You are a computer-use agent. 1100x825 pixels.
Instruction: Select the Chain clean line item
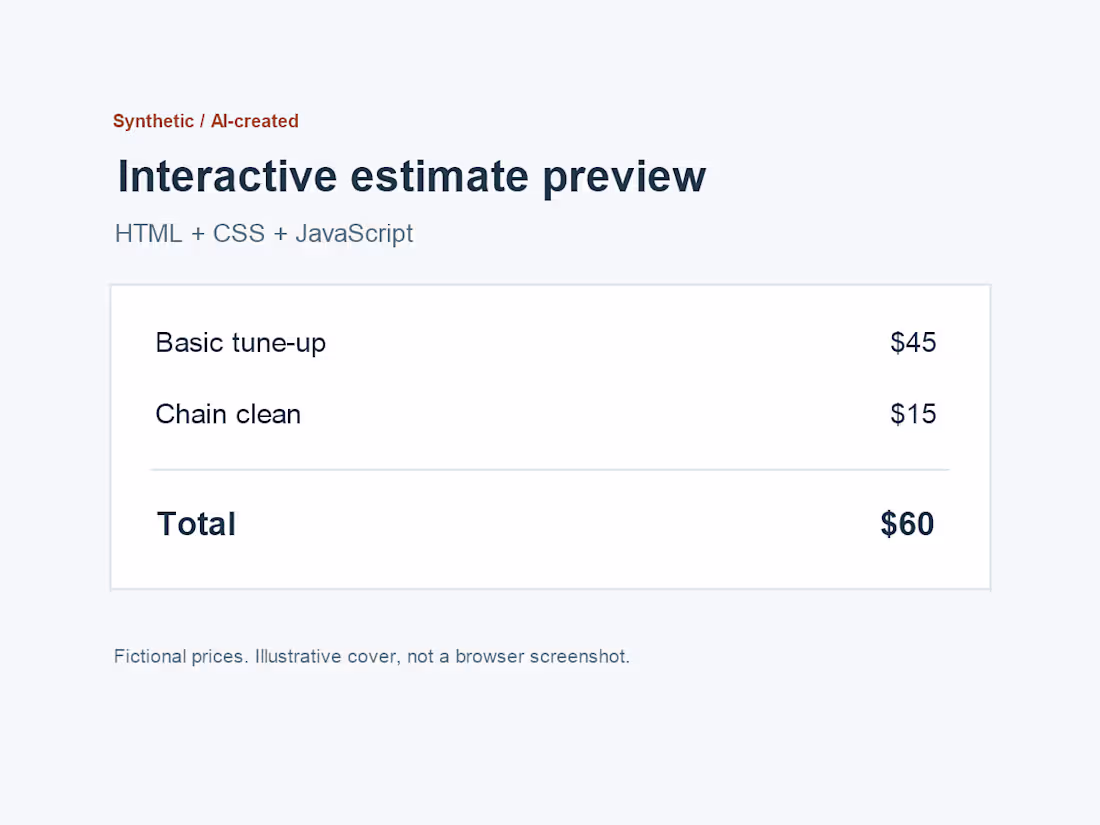click(x=228, y=414)
